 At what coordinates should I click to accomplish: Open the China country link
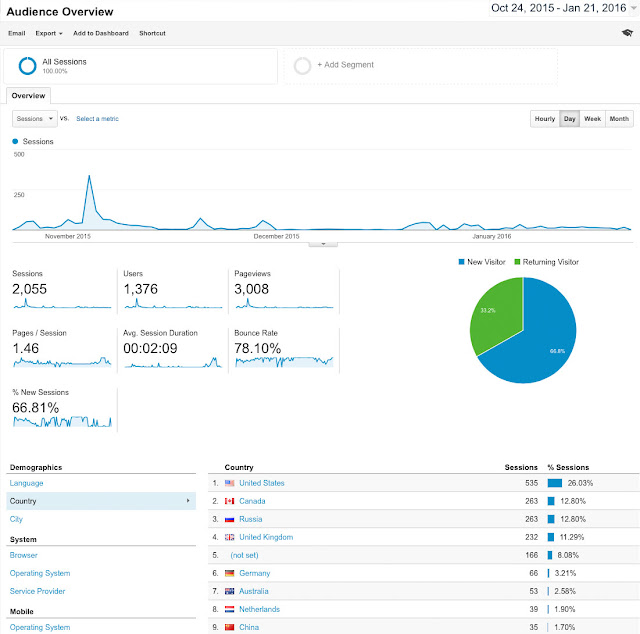[x=249, y=627]
